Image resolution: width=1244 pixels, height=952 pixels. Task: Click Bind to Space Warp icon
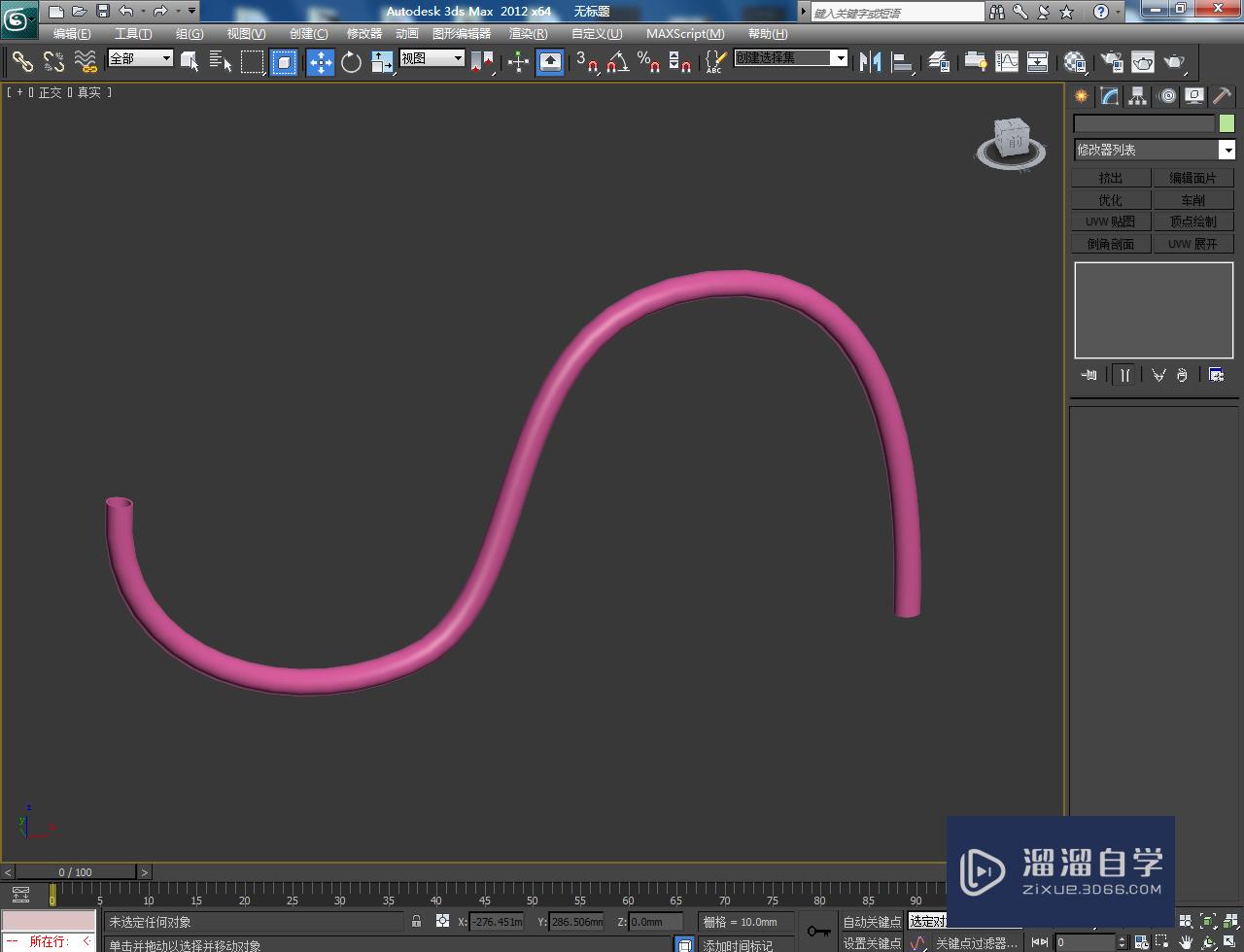[86, 61]
